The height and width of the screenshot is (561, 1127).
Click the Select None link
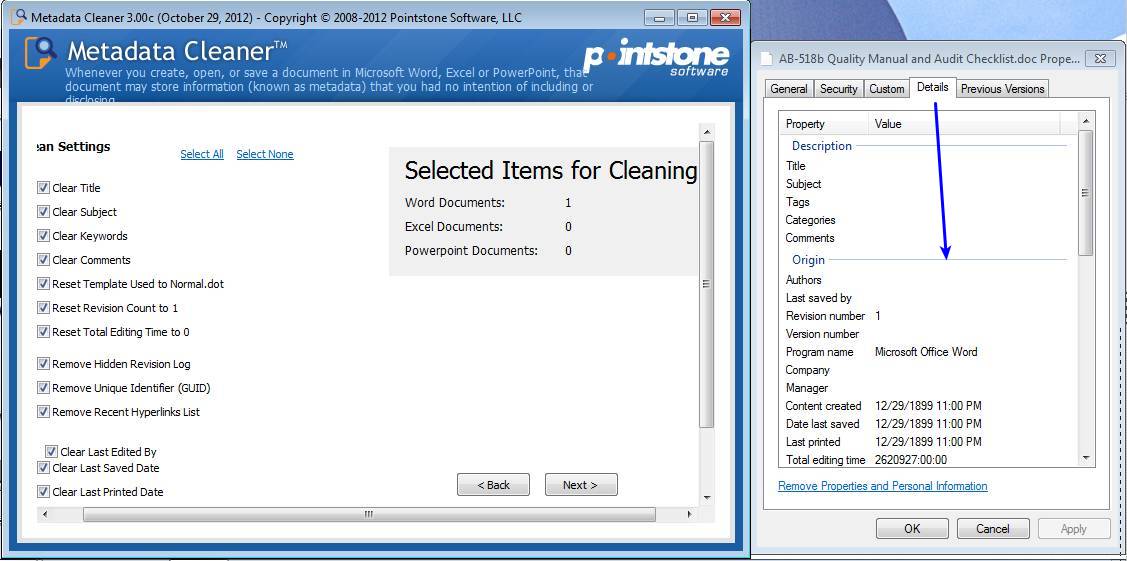click(264, 154)
